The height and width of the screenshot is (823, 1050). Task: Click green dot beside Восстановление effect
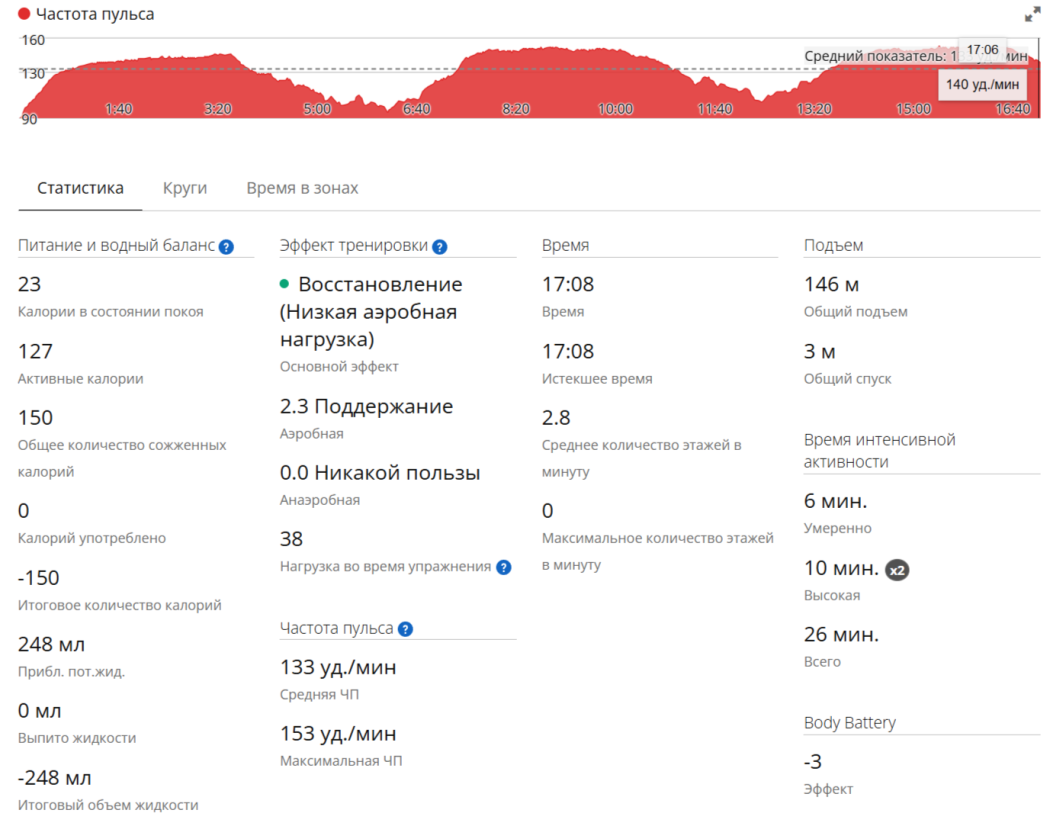click(284, 284)
